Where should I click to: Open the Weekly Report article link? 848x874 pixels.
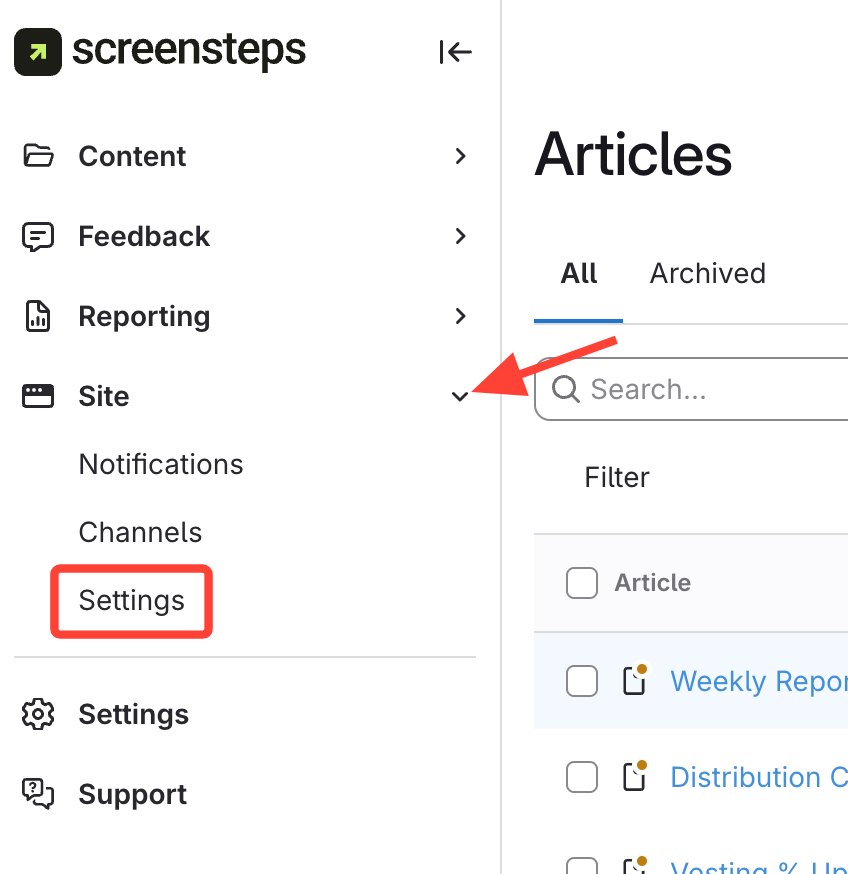758,681
